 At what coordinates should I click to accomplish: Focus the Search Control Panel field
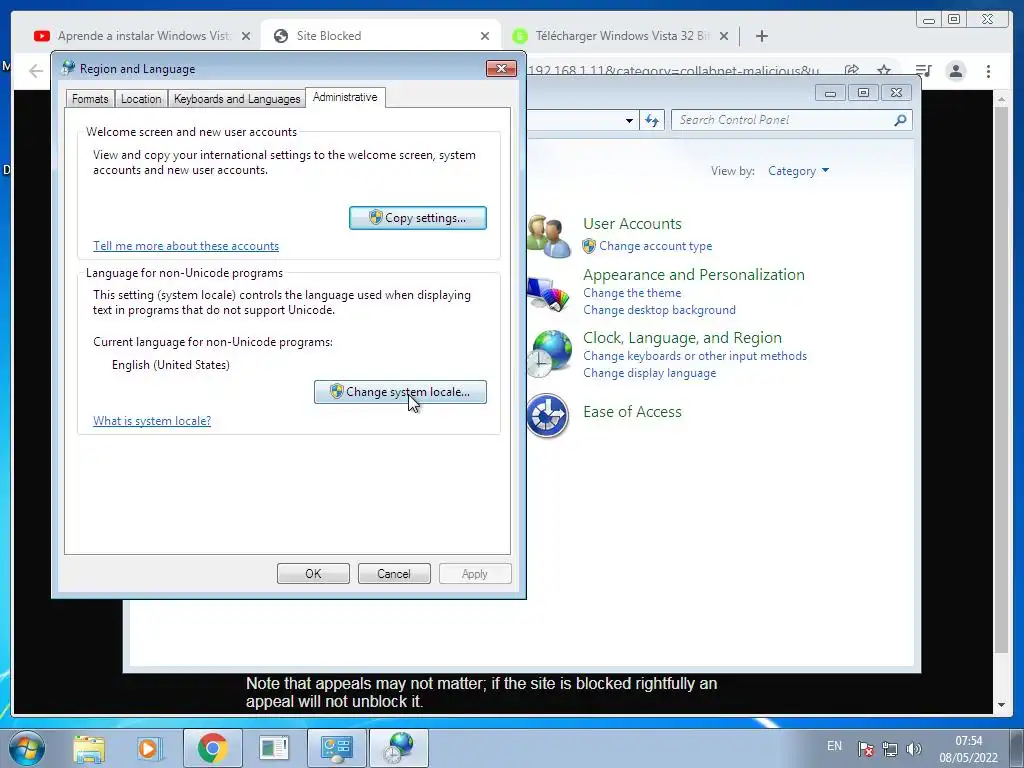(x=791, y=120)
